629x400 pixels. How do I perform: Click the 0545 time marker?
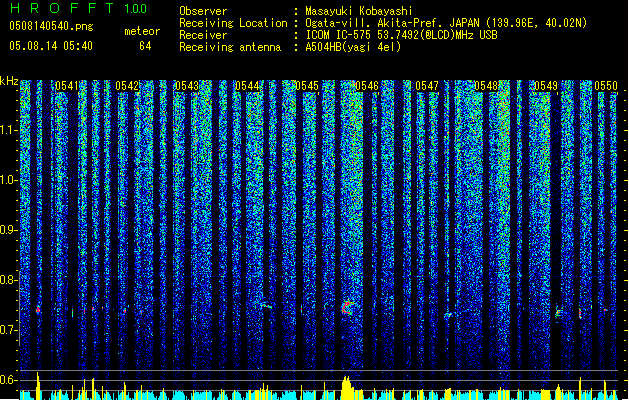tap(307, 86)
